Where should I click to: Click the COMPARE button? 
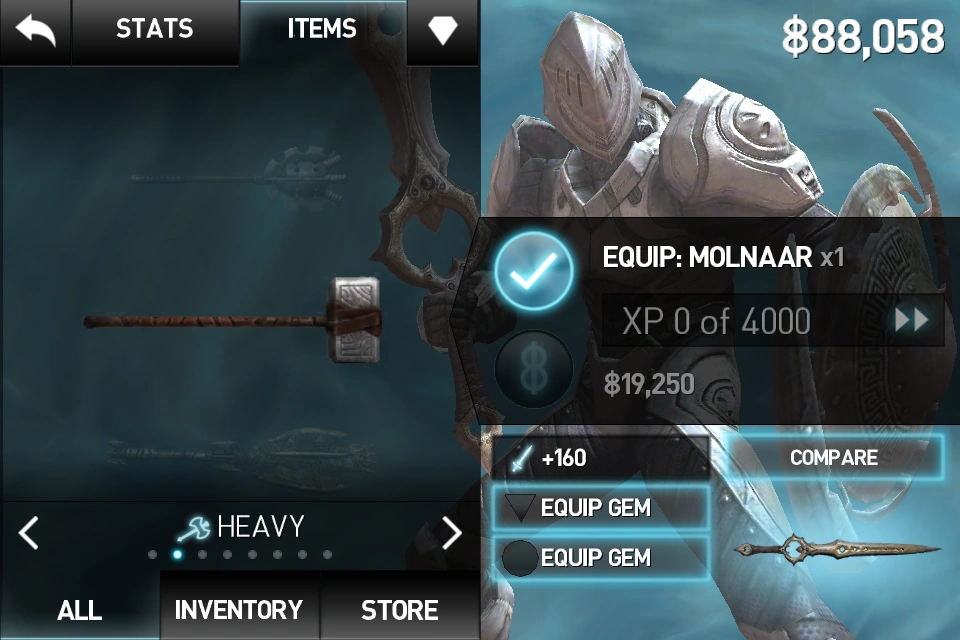click(834, 457)
